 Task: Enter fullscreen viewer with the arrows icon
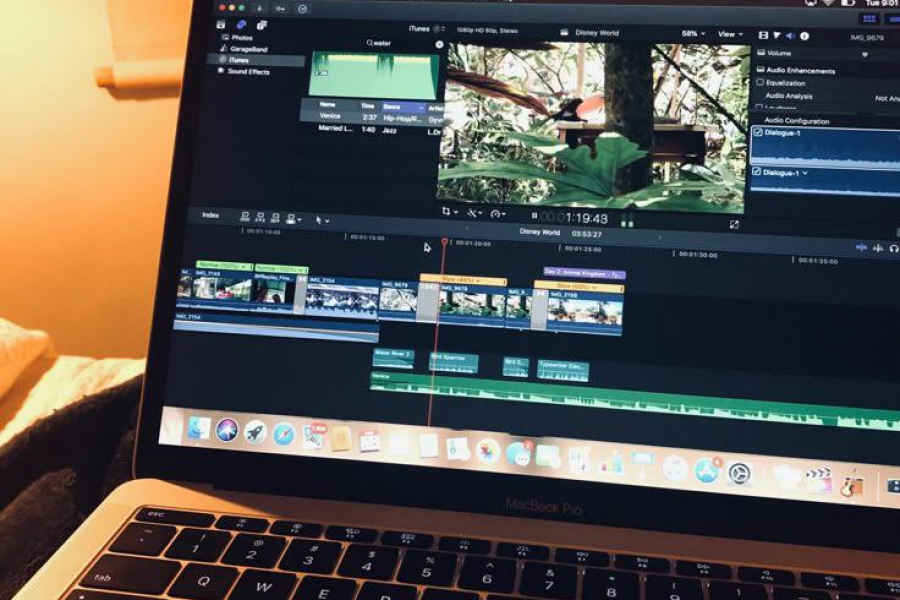point(734,224)
